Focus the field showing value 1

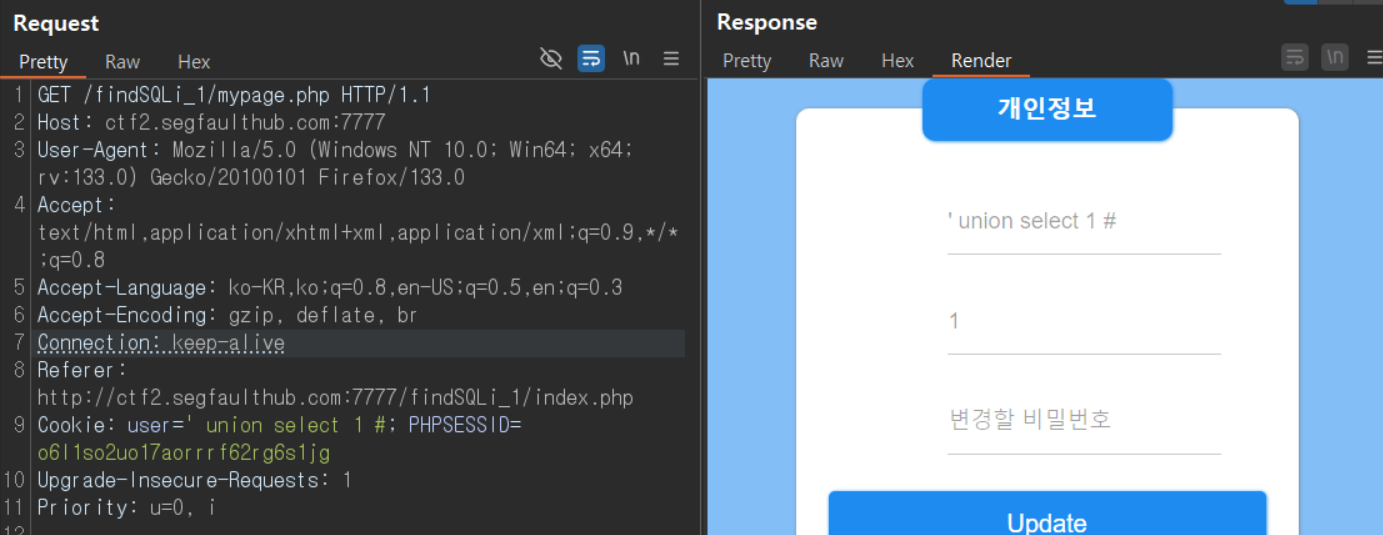[1084, 321]
